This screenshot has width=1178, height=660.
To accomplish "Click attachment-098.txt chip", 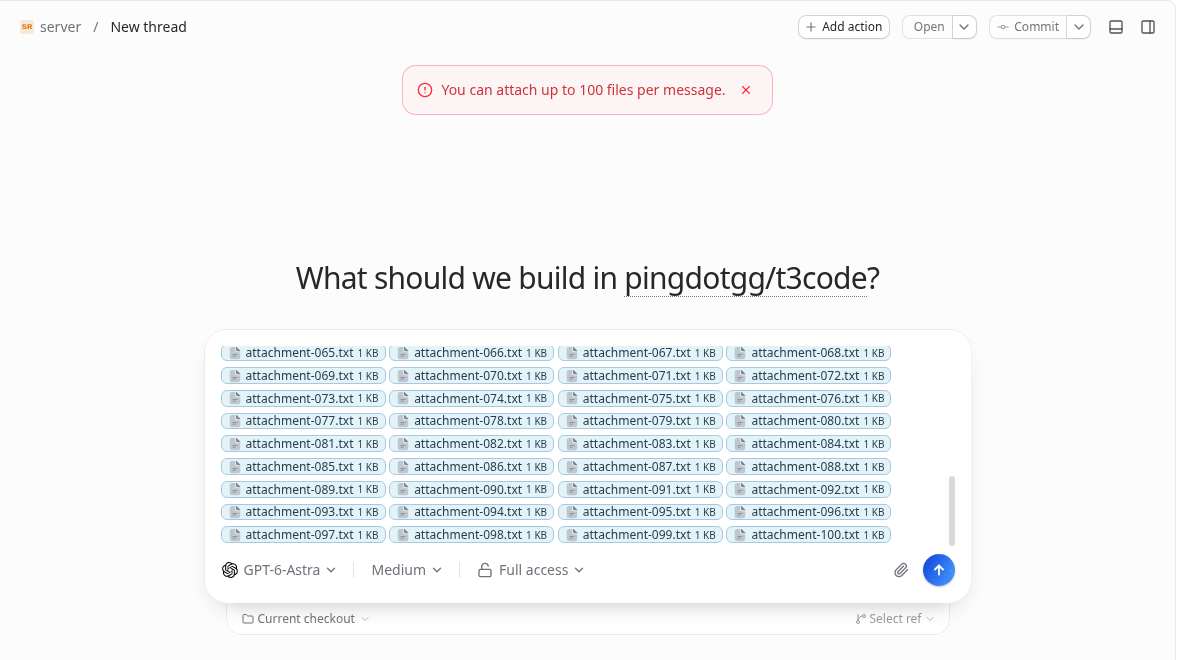I will click(x=472, y=535).
